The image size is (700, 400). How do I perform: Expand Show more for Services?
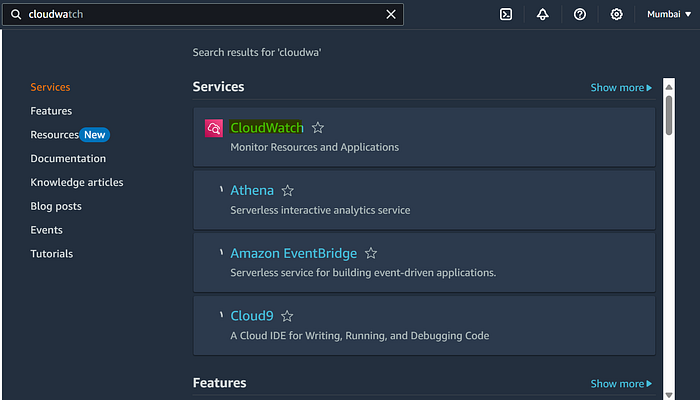[x=621, y=88]
